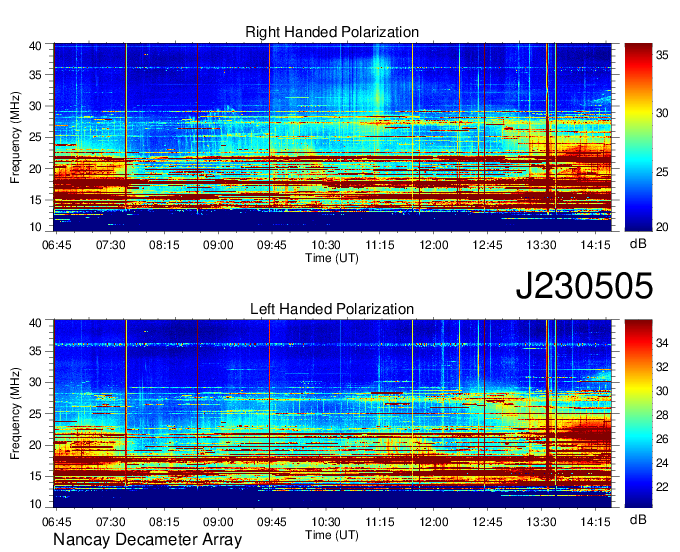Screen dimensions: 680x552
Task: Select the J230505 observation label
Action: (x=584, y=286)
